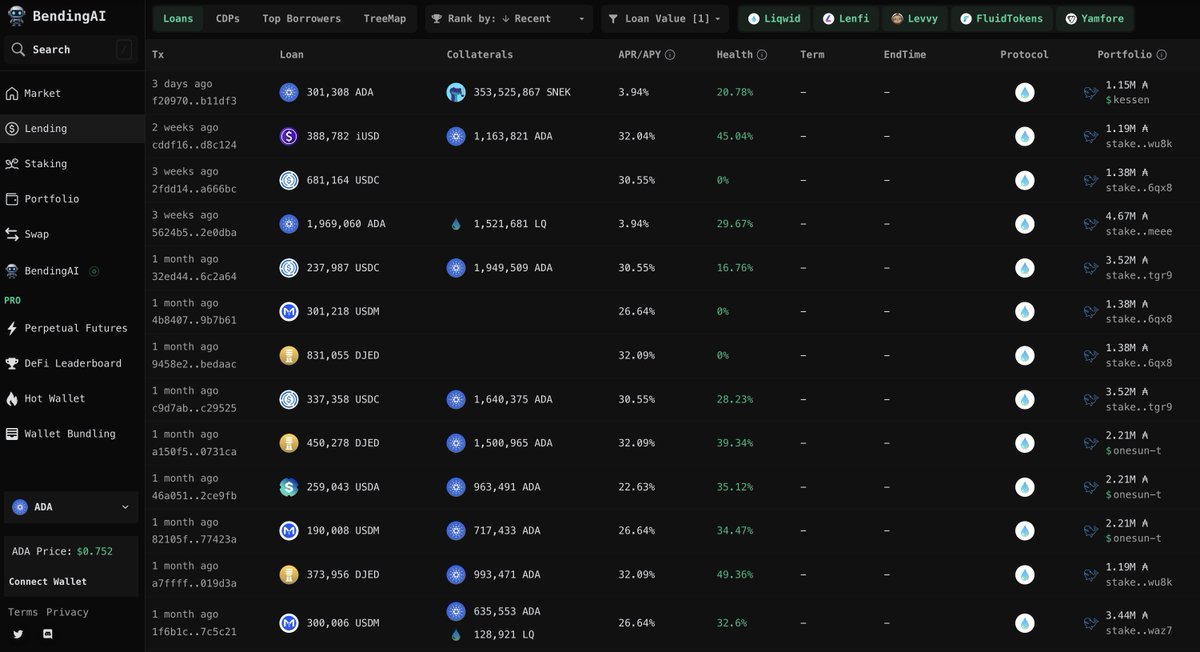Click the EndTime column header
Viewport: 1200px width, 652px height.
click(906, 55)
